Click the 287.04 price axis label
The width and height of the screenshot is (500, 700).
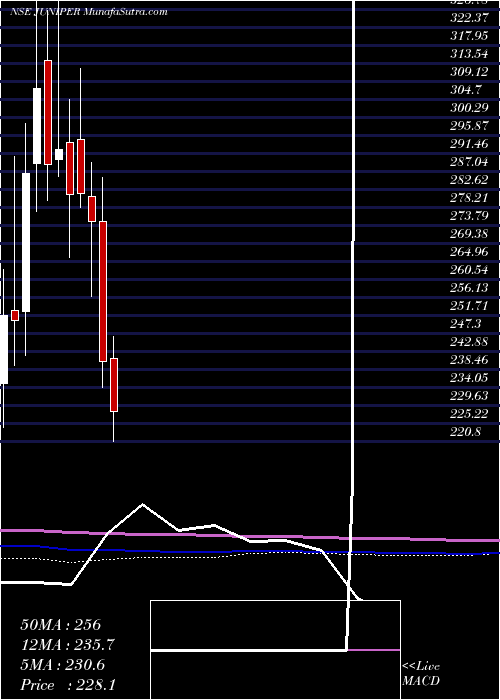click(x=469, y=162)
